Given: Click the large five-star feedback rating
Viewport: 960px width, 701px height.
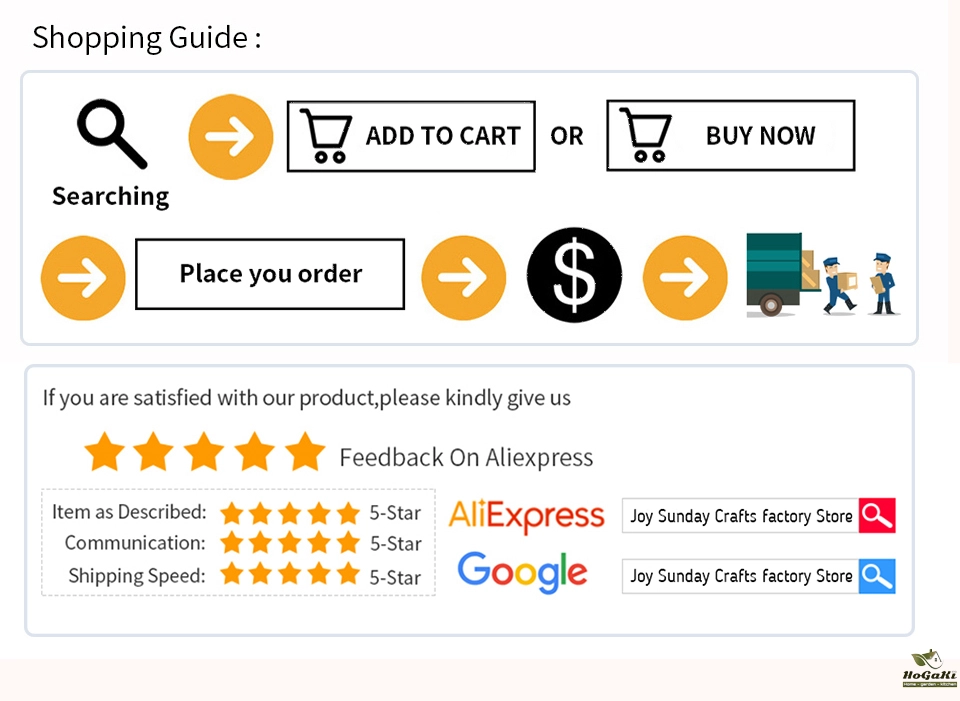Looking at the screenshot, I should tap(205, 453).
